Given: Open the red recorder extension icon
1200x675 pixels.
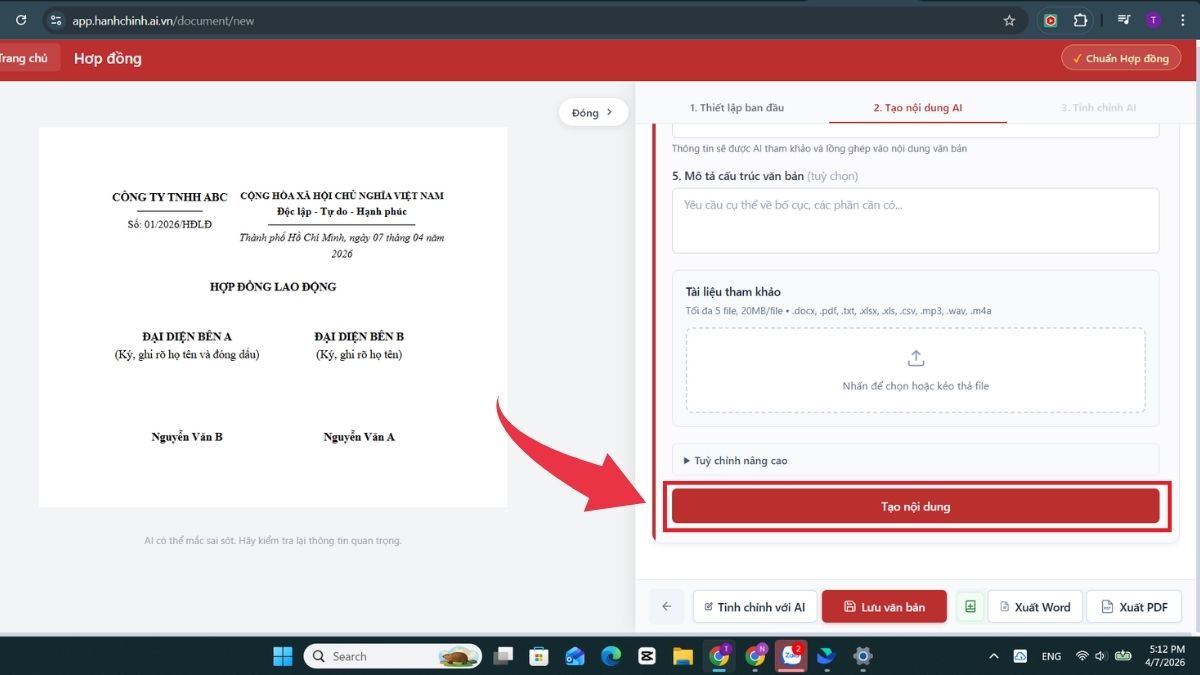Looking at the screenshot, I should point(1051,20).
